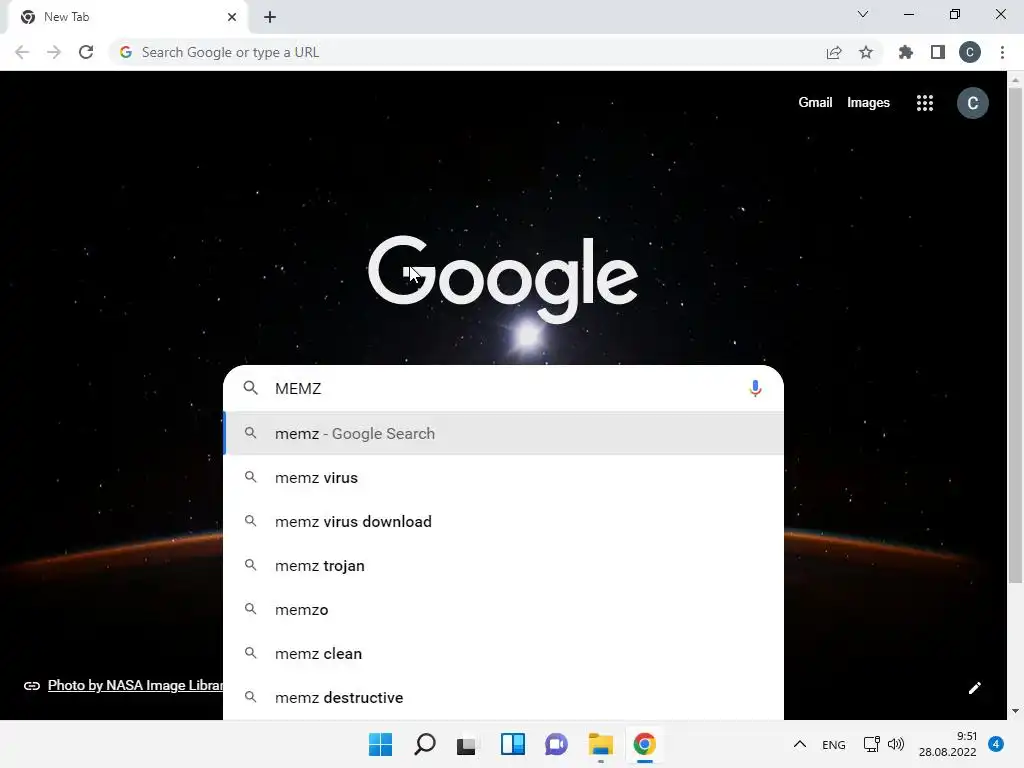Screen dimensions: 1024x768
Task: Open the notification badge showing 4
Action: 996,744
